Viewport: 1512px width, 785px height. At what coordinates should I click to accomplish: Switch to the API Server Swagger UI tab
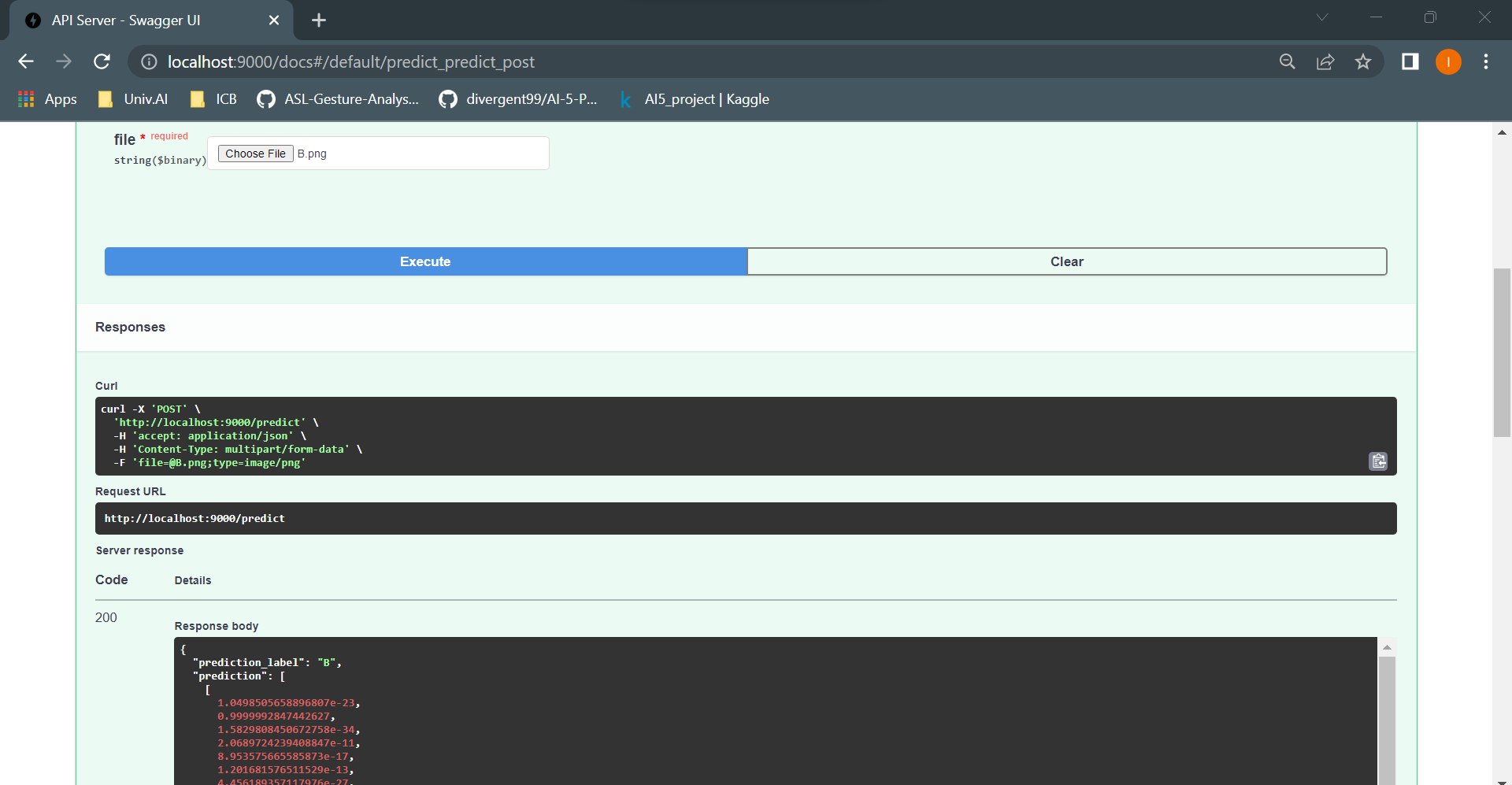126,20
